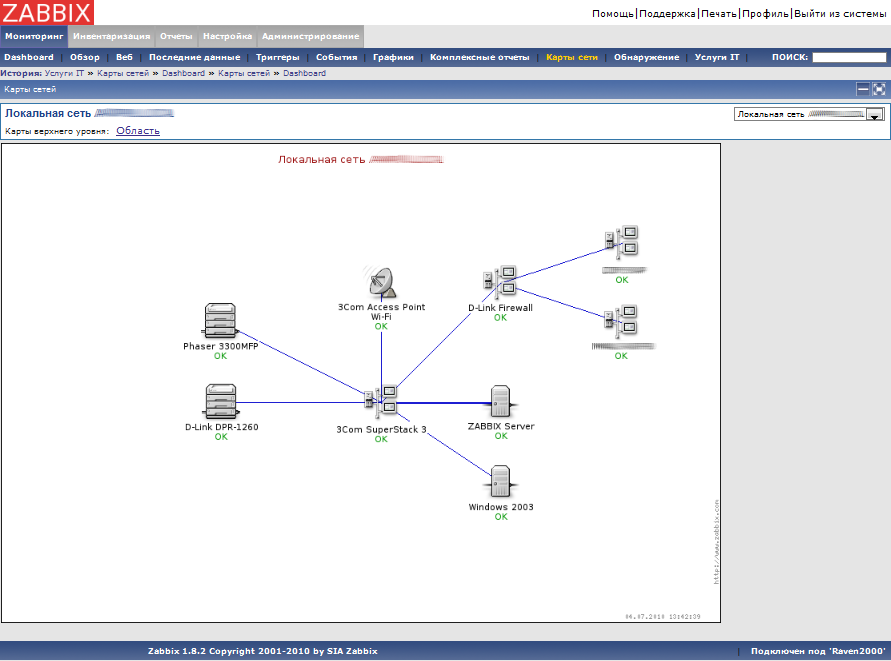This screenshot has height=661, width=891.
Task: Open Последние данные submenu item
Action: 194,57
